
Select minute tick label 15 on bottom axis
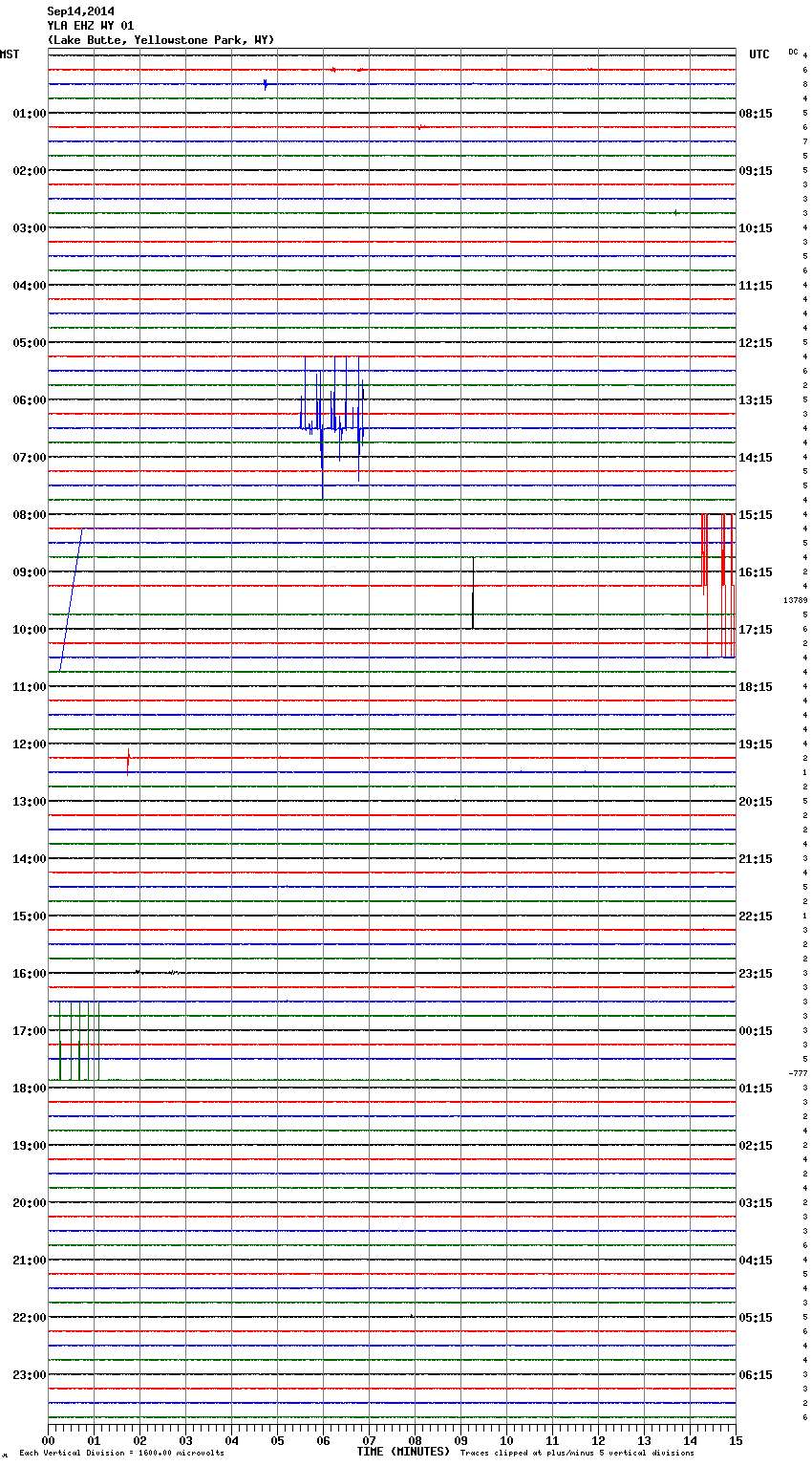736,1441
